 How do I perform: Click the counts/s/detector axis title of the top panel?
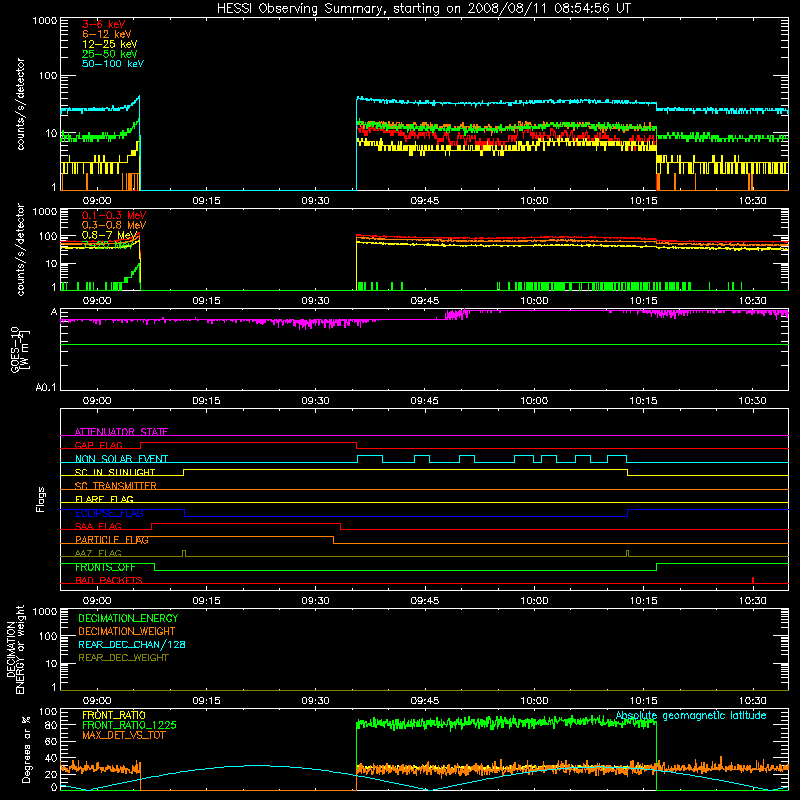point(20,104)
